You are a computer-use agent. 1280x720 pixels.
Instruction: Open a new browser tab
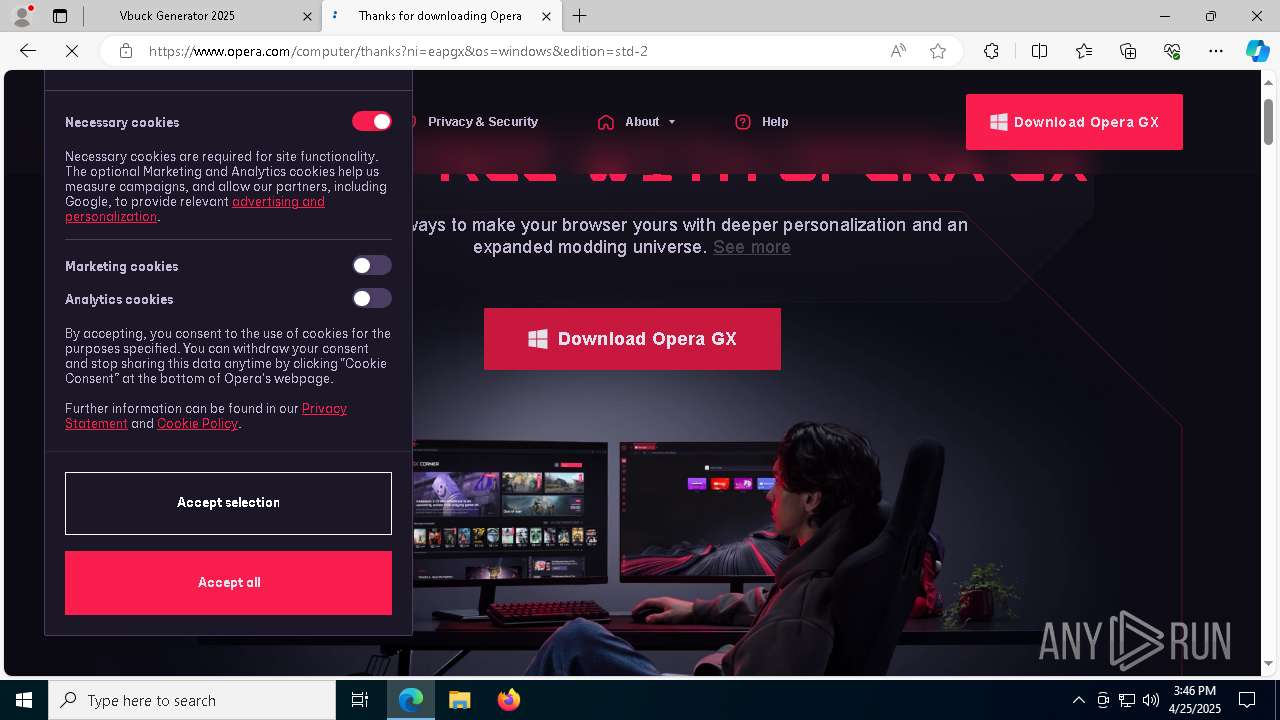[580, 16]
